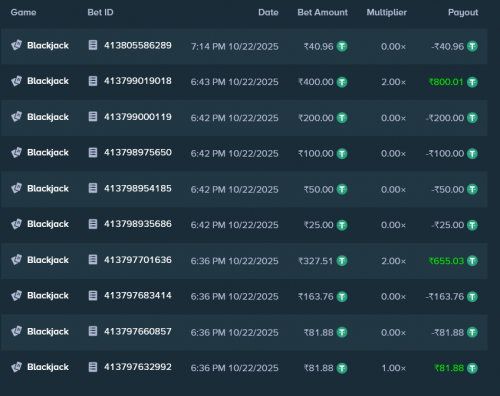
Task: Click the 2.00× multiplier for bet 413797701636
Action: [x=394, y=261]
